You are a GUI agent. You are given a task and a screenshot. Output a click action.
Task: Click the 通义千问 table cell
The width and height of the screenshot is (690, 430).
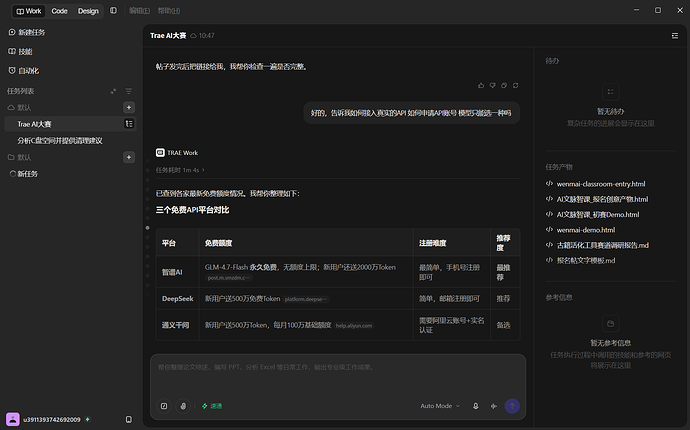pyautogui.click(x=177, y=325)
